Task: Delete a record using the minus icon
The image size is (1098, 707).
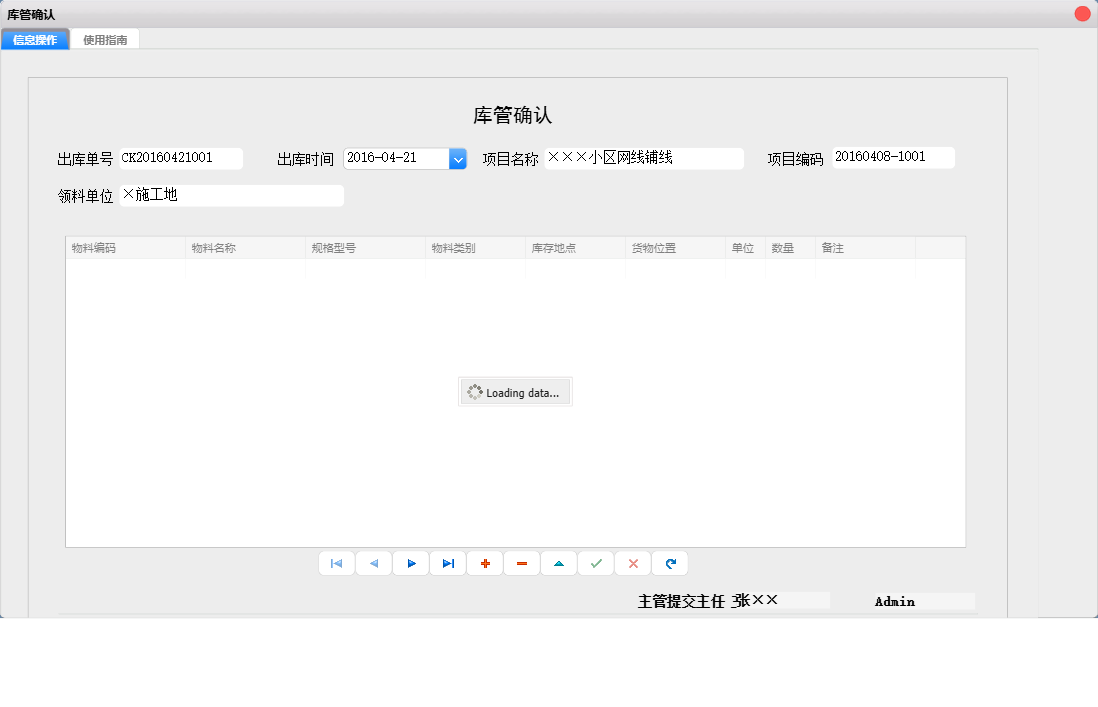Action: coord(521,563)
